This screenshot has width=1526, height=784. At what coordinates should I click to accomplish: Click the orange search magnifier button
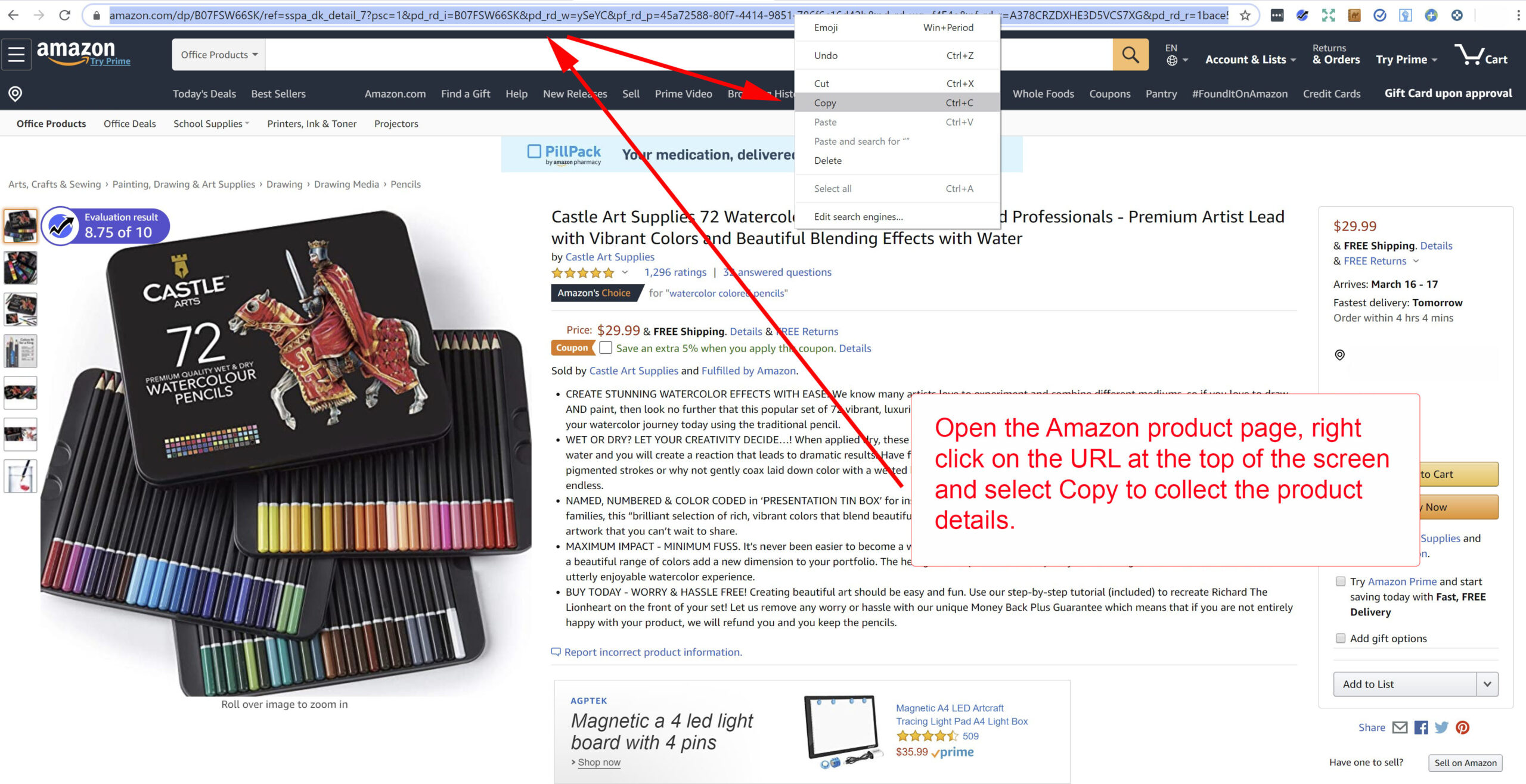coord(1130,55)
